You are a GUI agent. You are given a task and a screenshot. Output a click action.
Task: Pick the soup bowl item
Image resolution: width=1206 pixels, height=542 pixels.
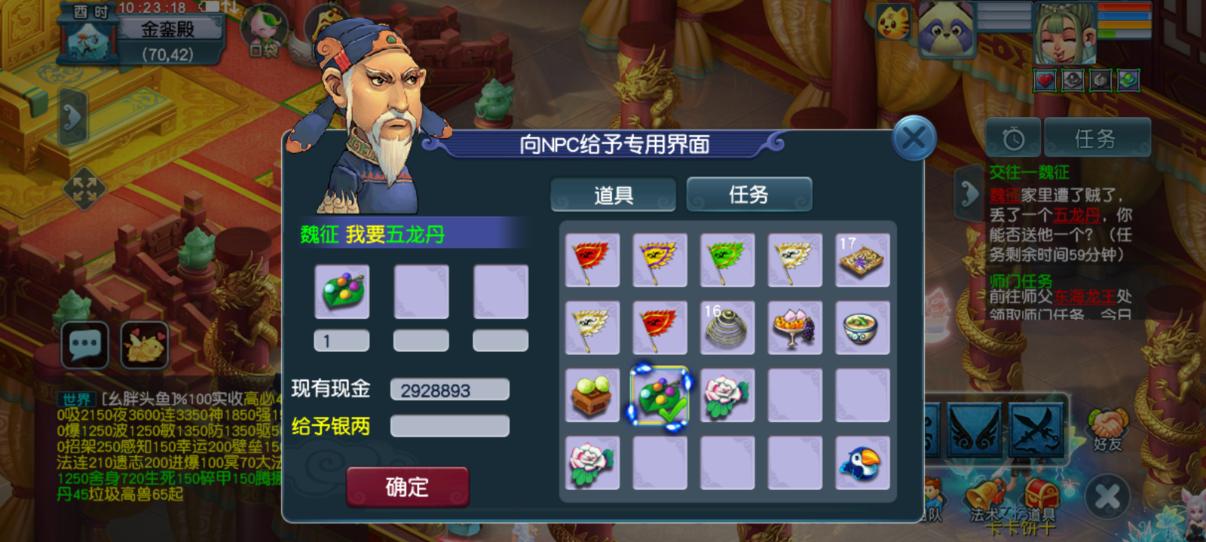(862, 327)
